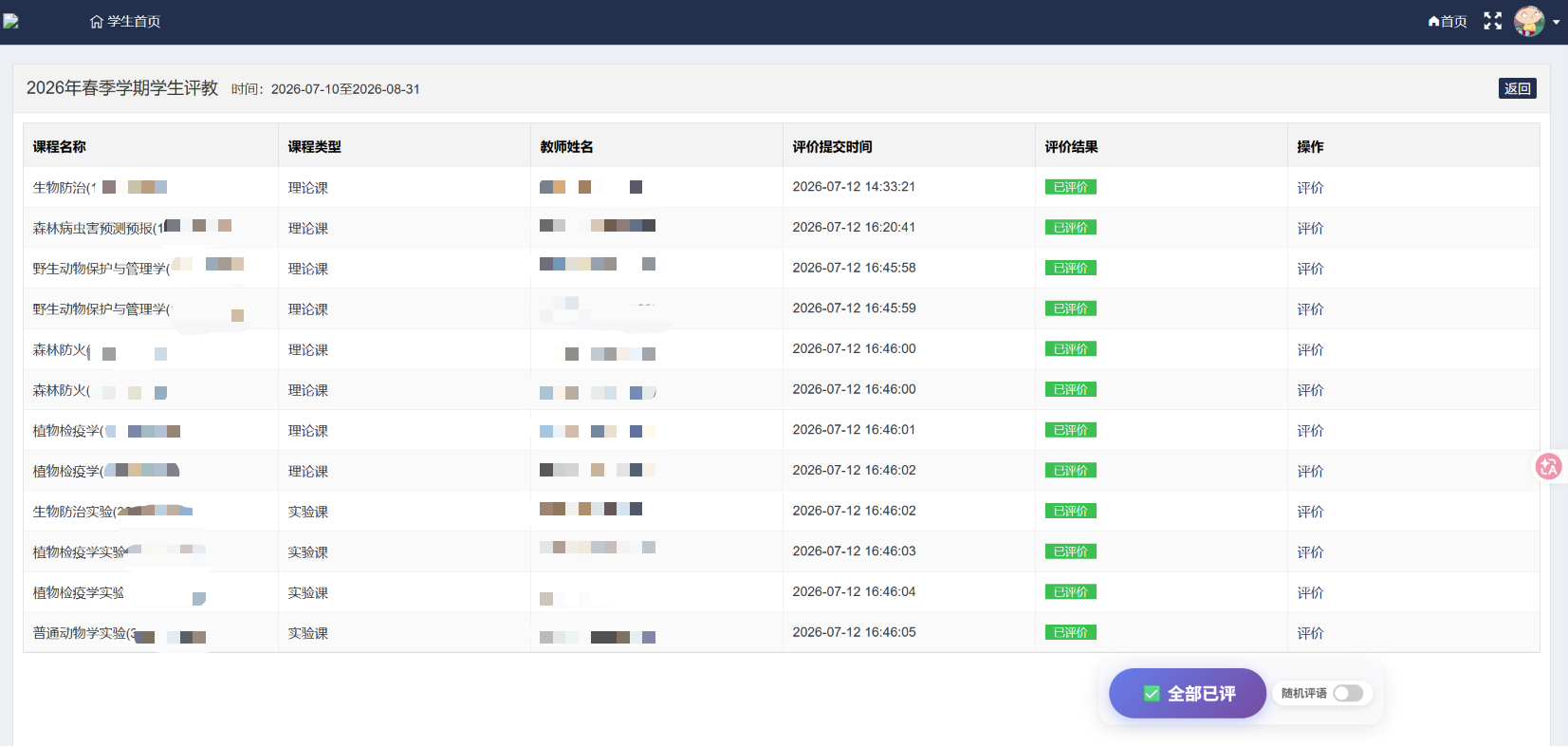Click the 评价结果 column header
The width and height of the screenshot is (1568, 747).
coord(1071,147)
